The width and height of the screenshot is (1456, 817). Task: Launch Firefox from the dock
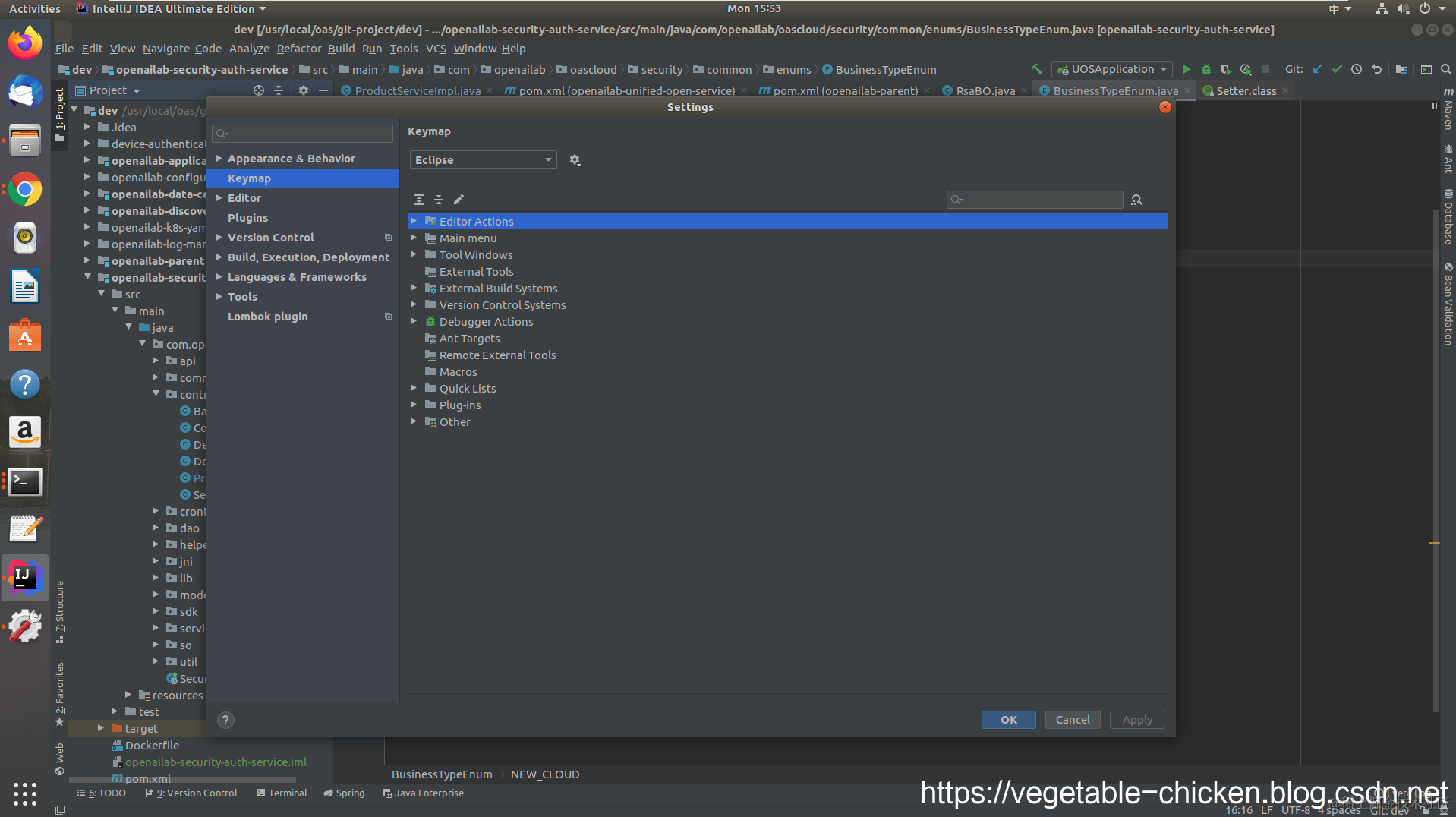[25, 43]
